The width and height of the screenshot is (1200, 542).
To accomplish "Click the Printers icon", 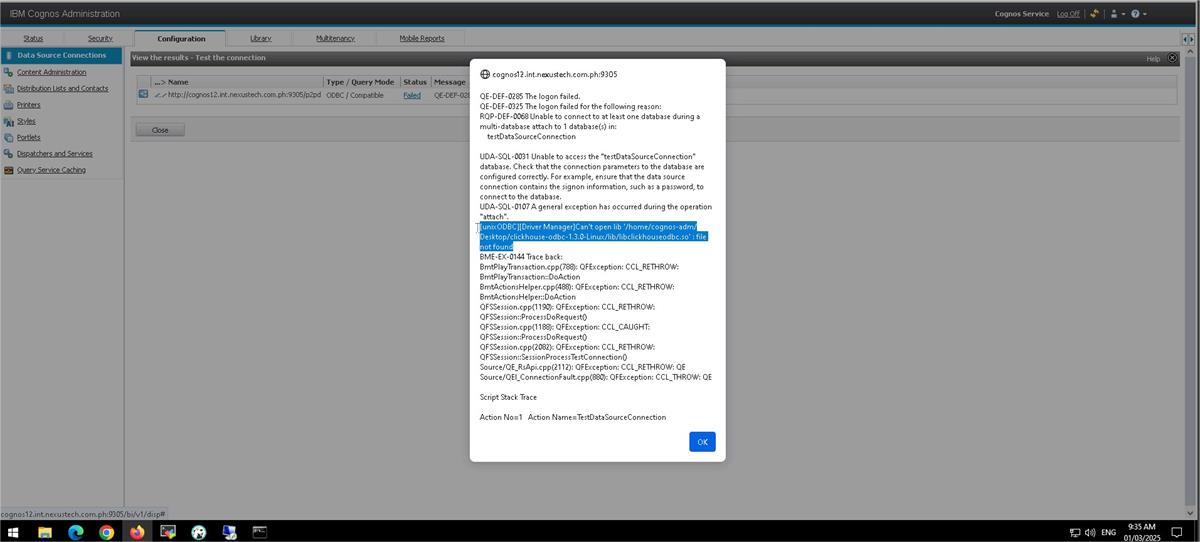I will pyautogui.click(x=8, y=104).
